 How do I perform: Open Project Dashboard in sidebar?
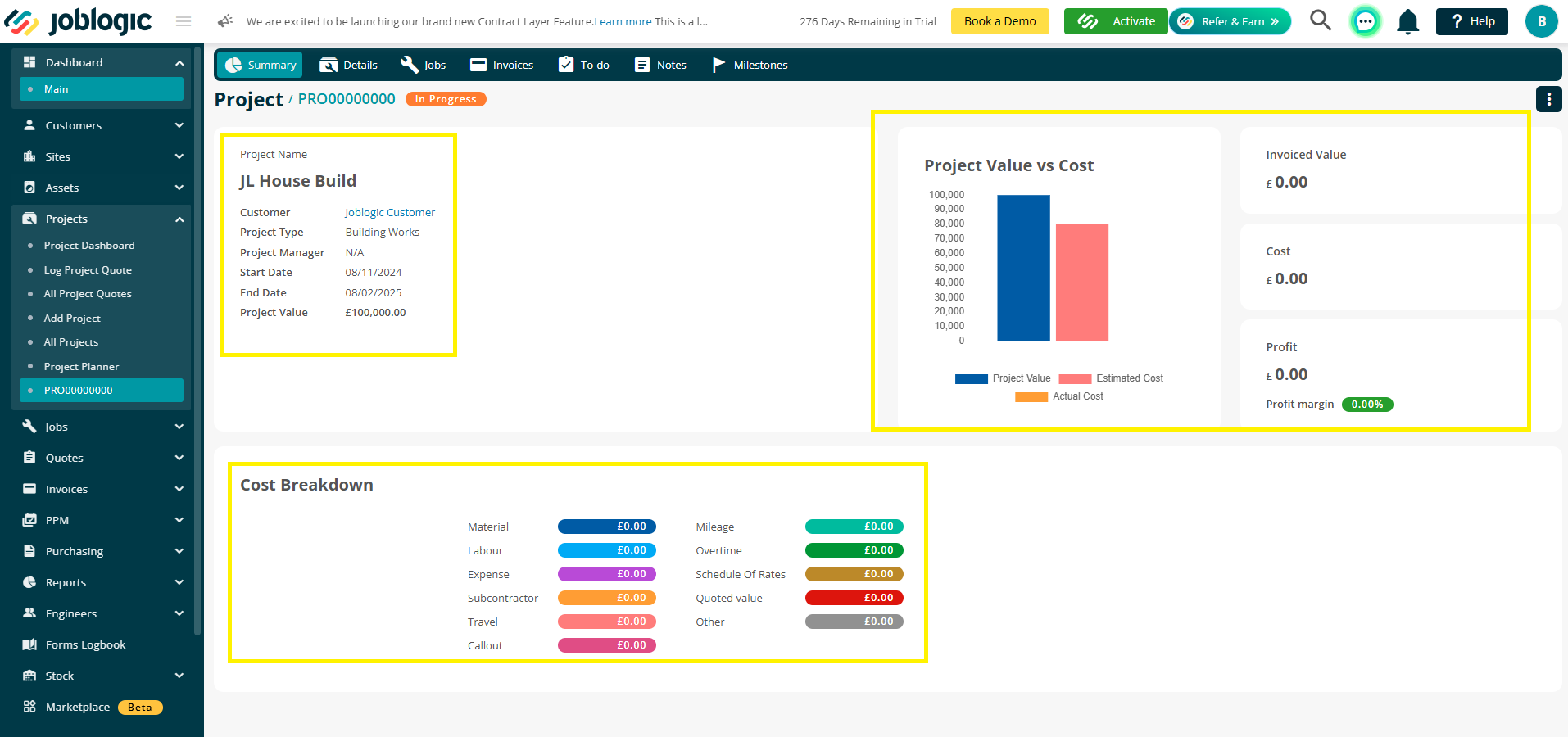[x=89, y=246]
